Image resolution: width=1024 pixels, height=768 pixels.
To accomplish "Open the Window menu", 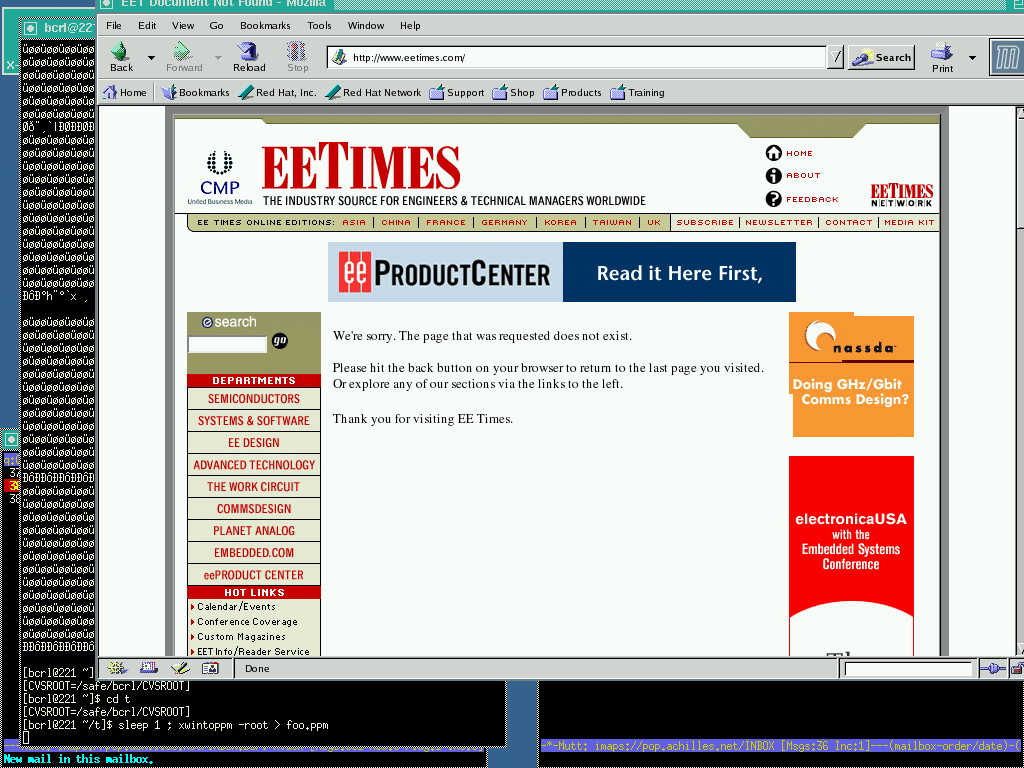I will click(x=366, y=25).
